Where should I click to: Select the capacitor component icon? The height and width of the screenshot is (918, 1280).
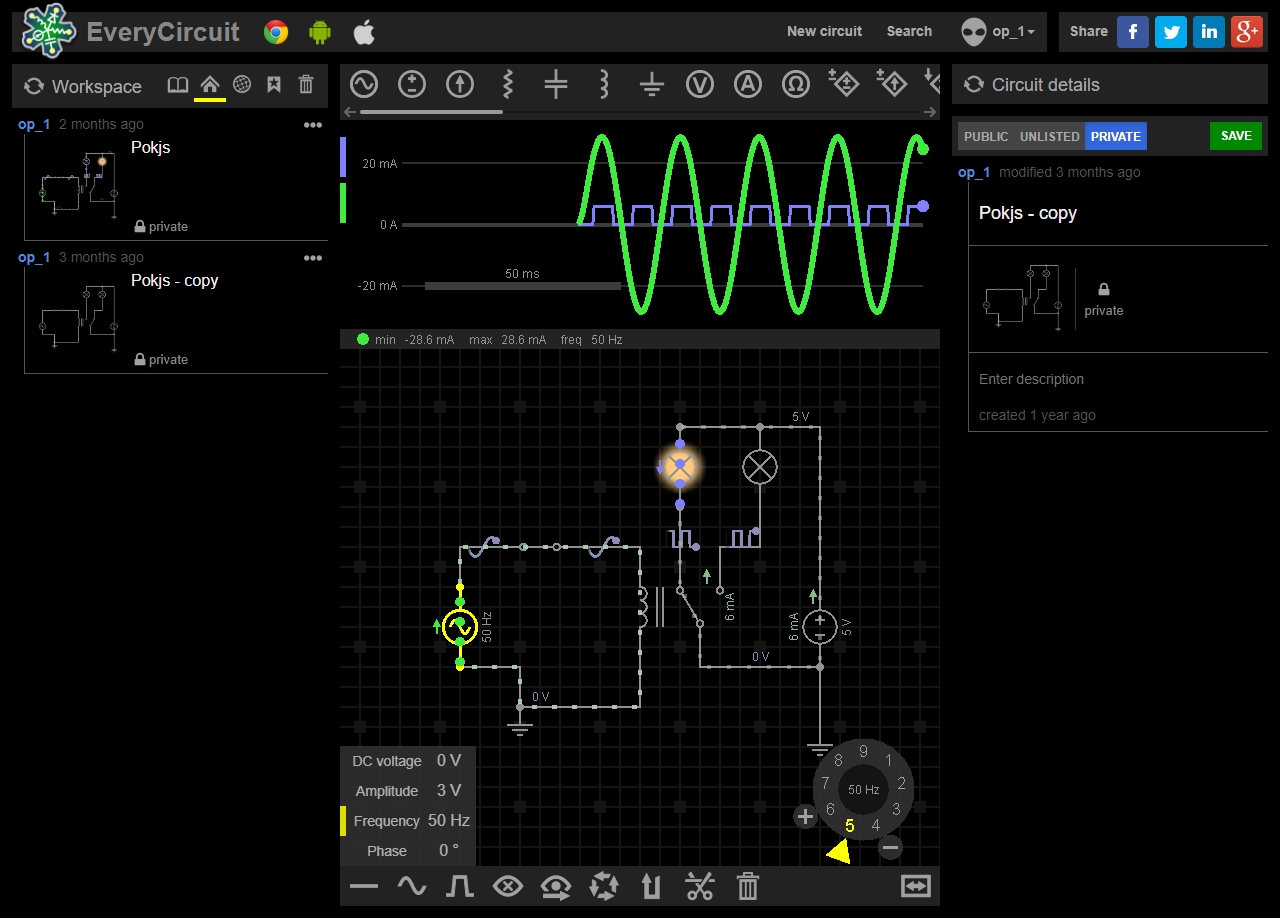click(x=556, y=85)
